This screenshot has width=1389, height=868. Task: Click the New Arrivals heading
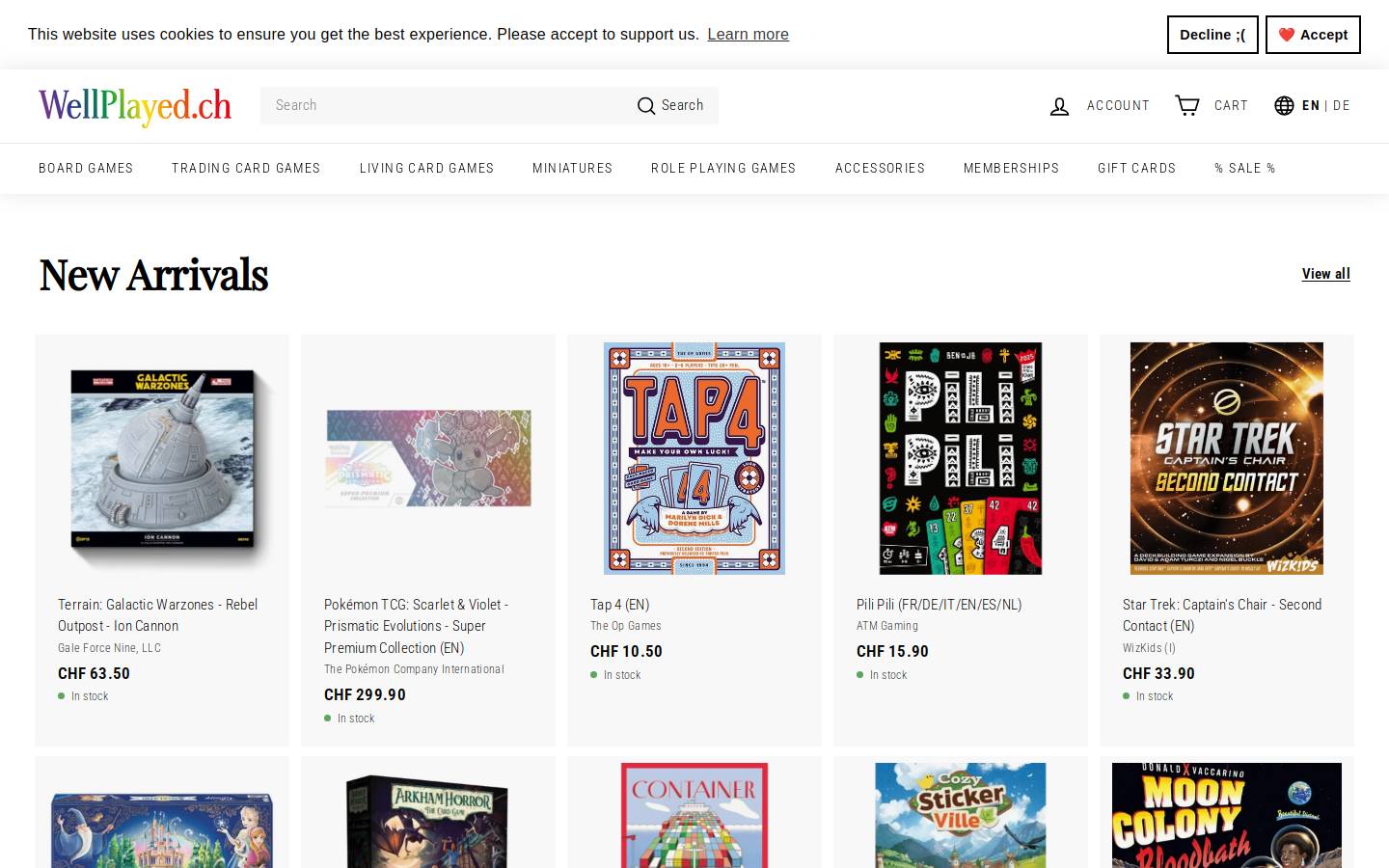(153, 275)
